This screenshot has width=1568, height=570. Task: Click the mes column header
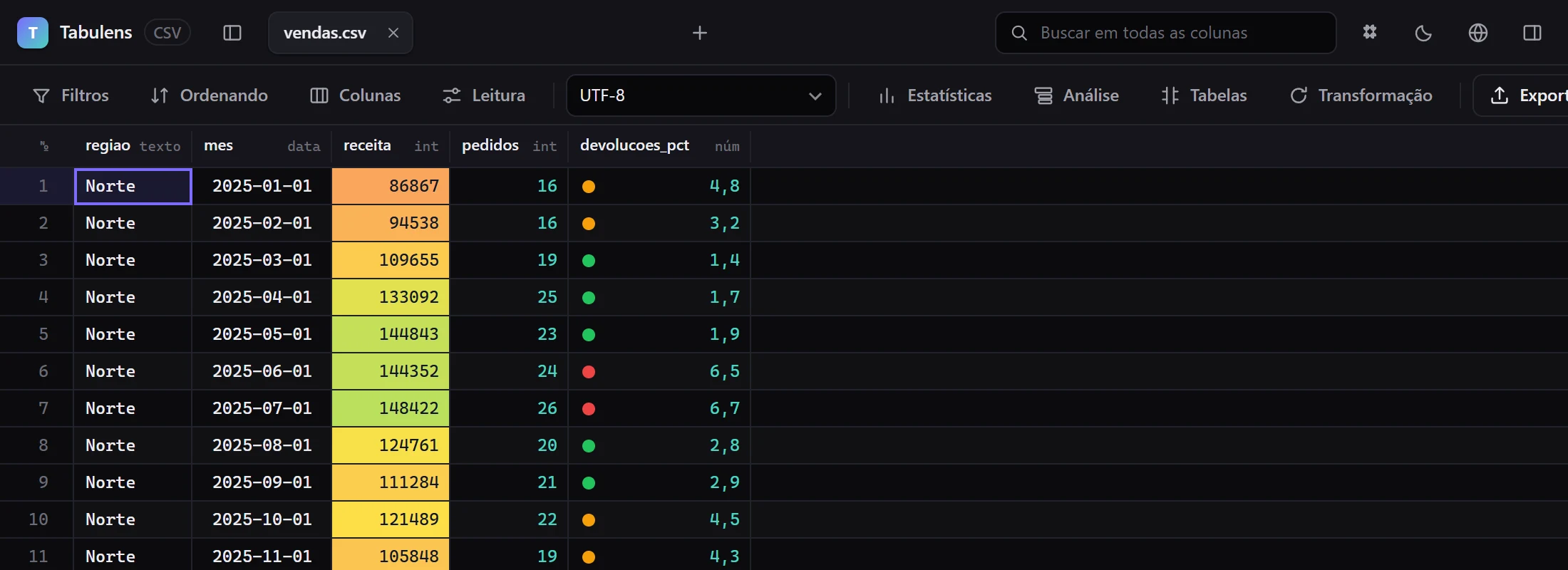[262, 146]
